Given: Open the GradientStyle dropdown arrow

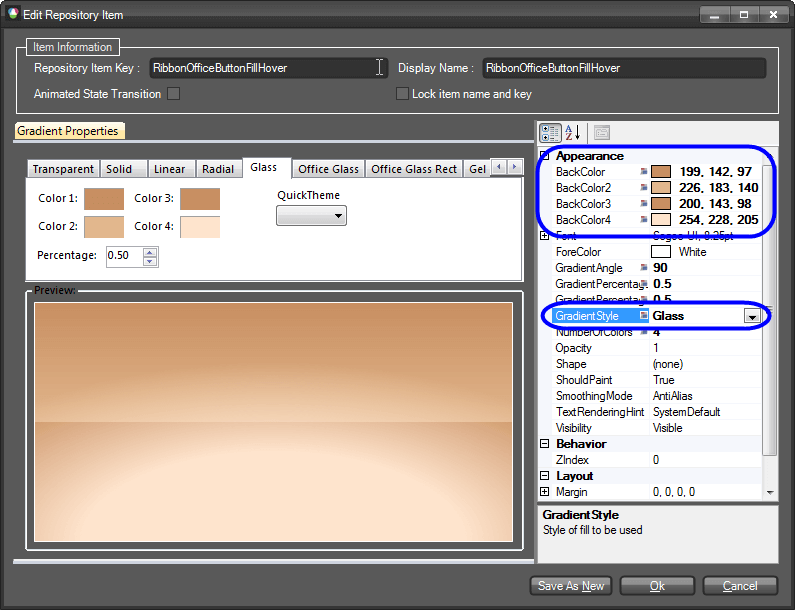Looking at the screenshot, I should [752, 316].
